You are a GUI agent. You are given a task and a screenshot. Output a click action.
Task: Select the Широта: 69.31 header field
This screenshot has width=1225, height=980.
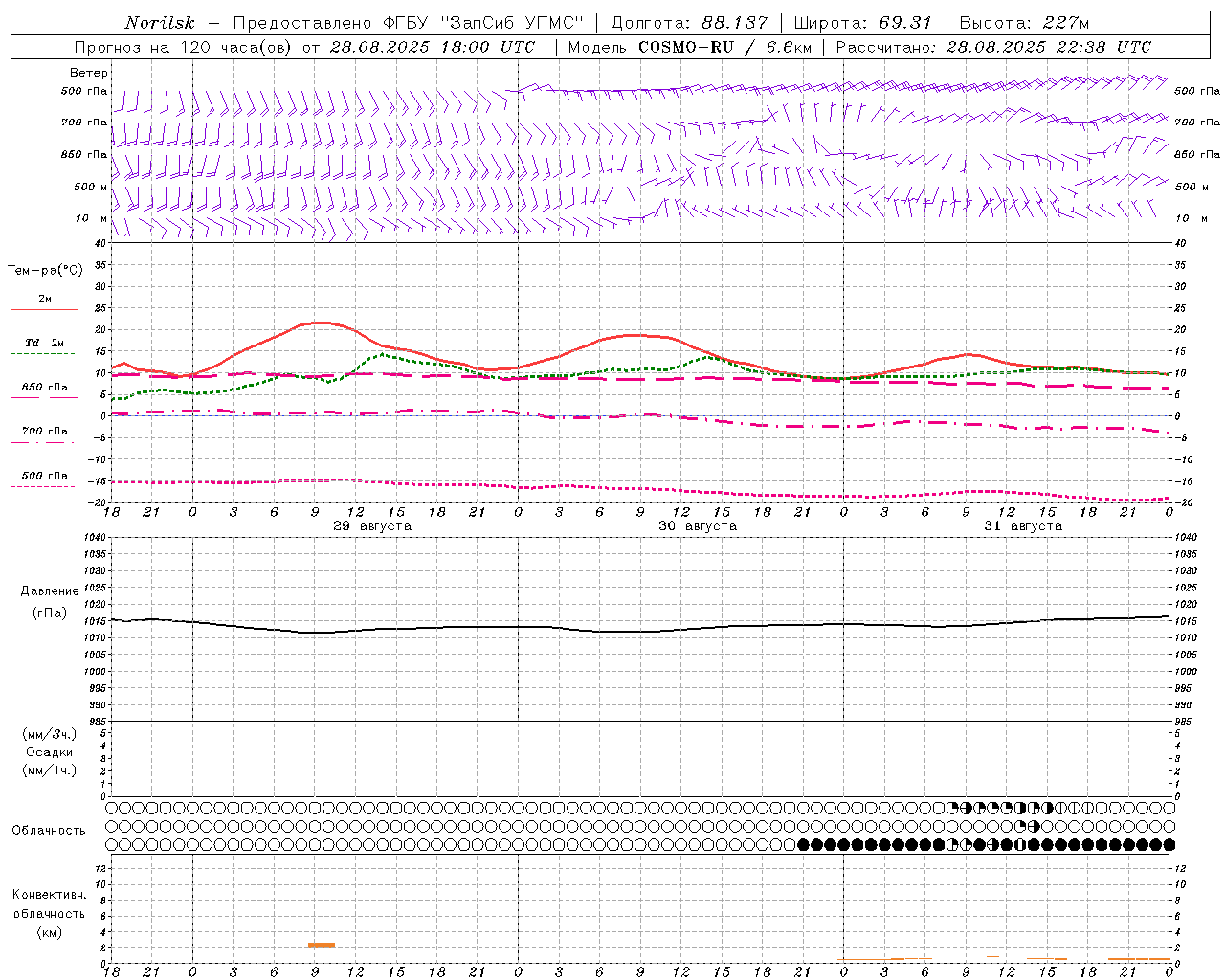tap(863, 23)
